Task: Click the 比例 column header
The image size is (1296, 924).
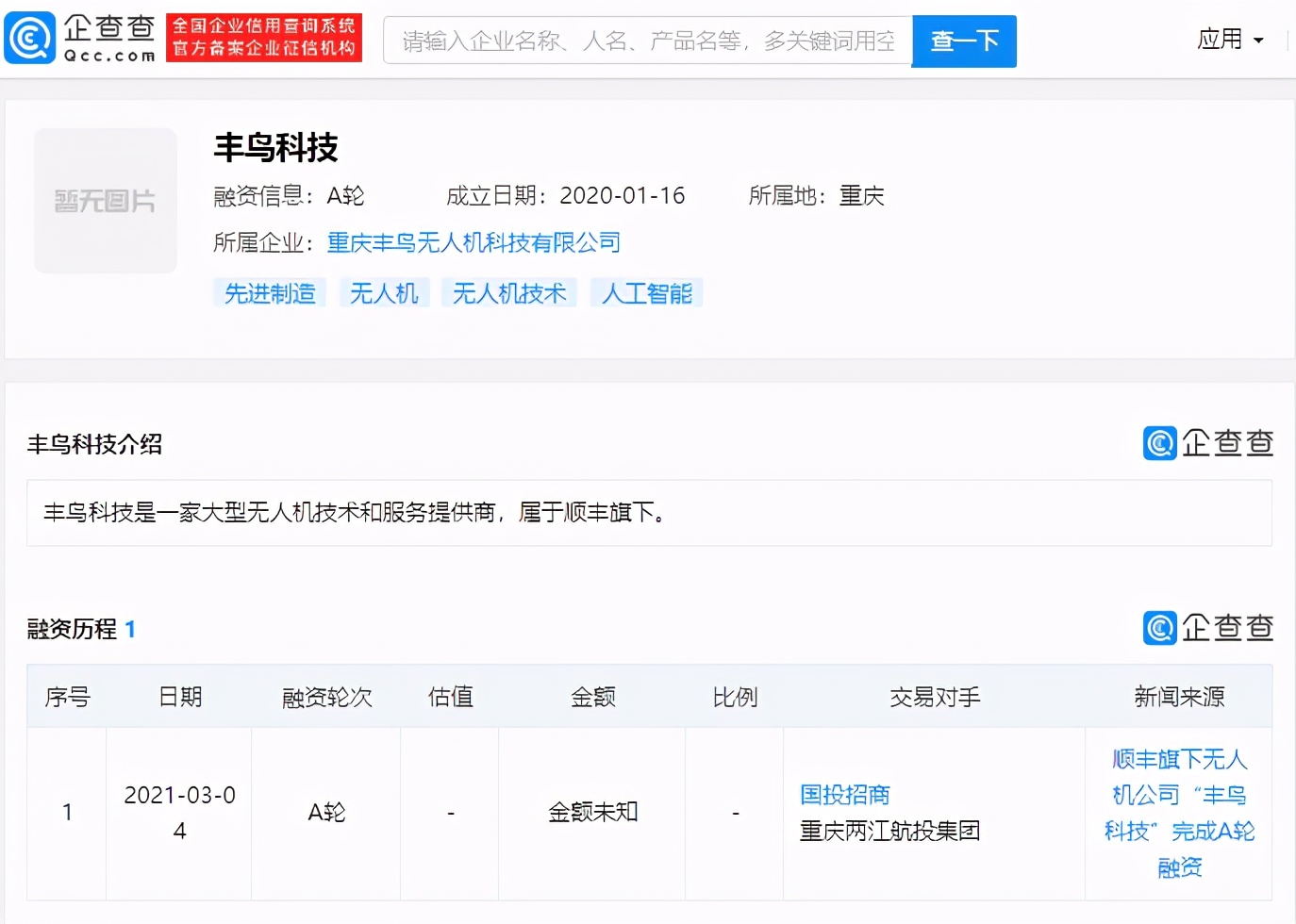Action: pyautogui.click(x=735, y=697)
